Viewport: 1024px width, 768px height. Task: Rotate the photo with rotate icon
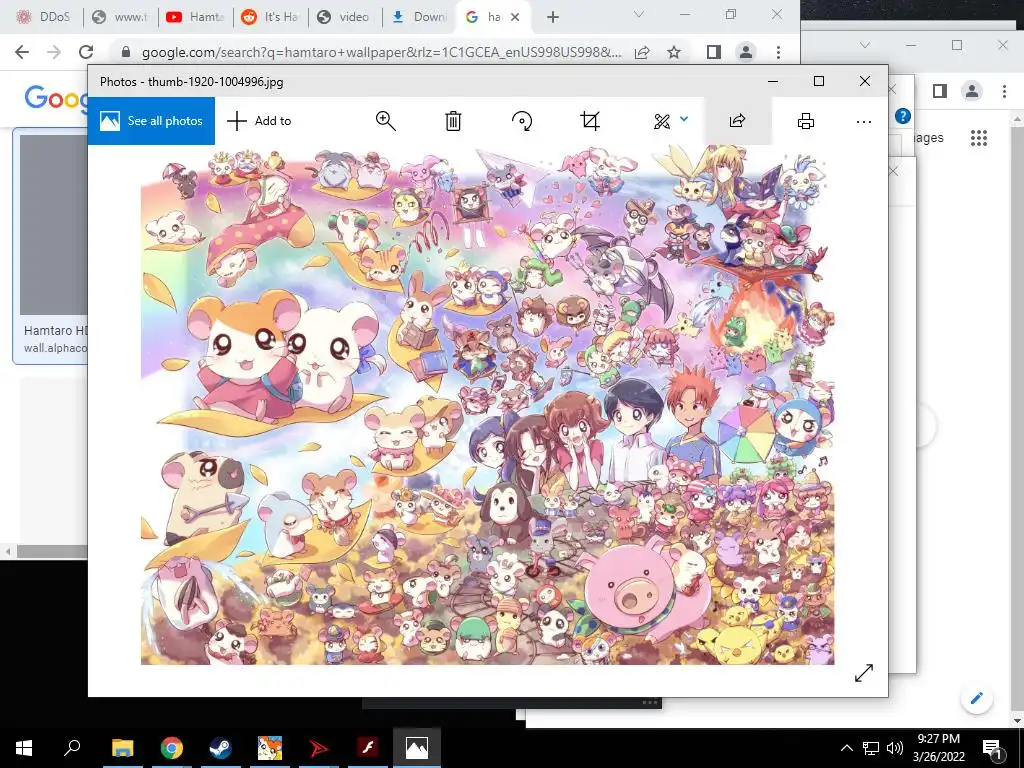tap(522, 121)
